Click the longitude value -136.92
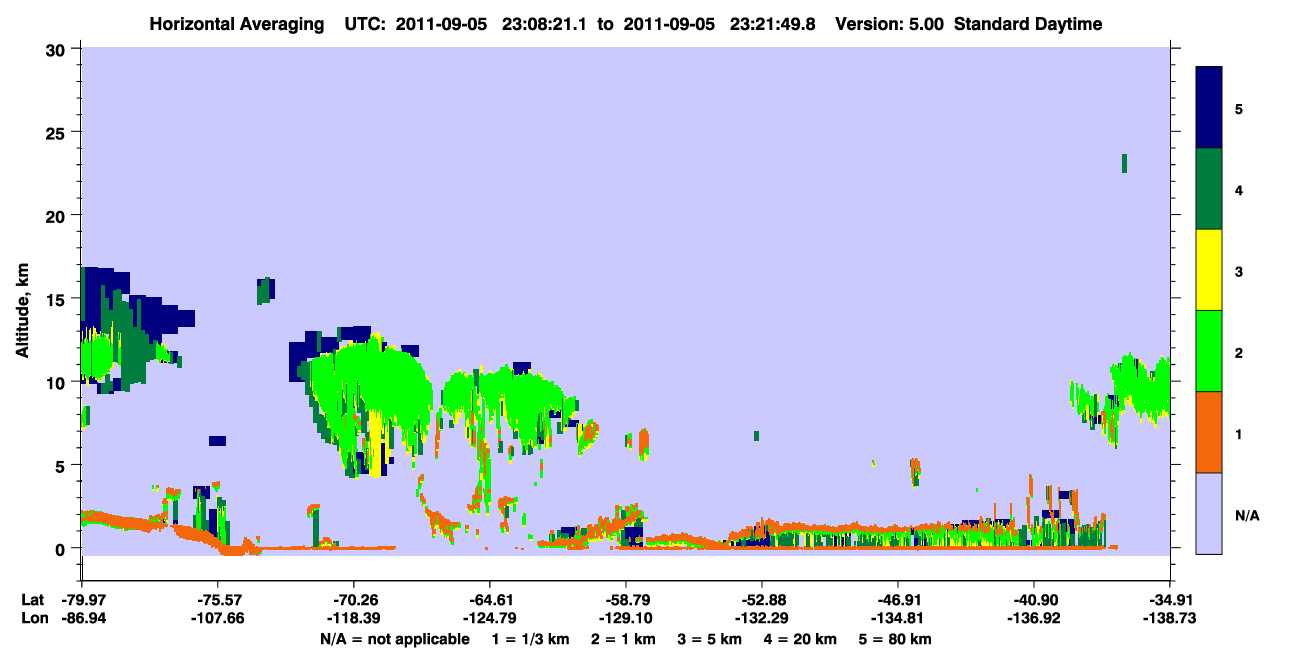Image resolution: width=1300 pixels, height=667 pixels. [1033, 619]
